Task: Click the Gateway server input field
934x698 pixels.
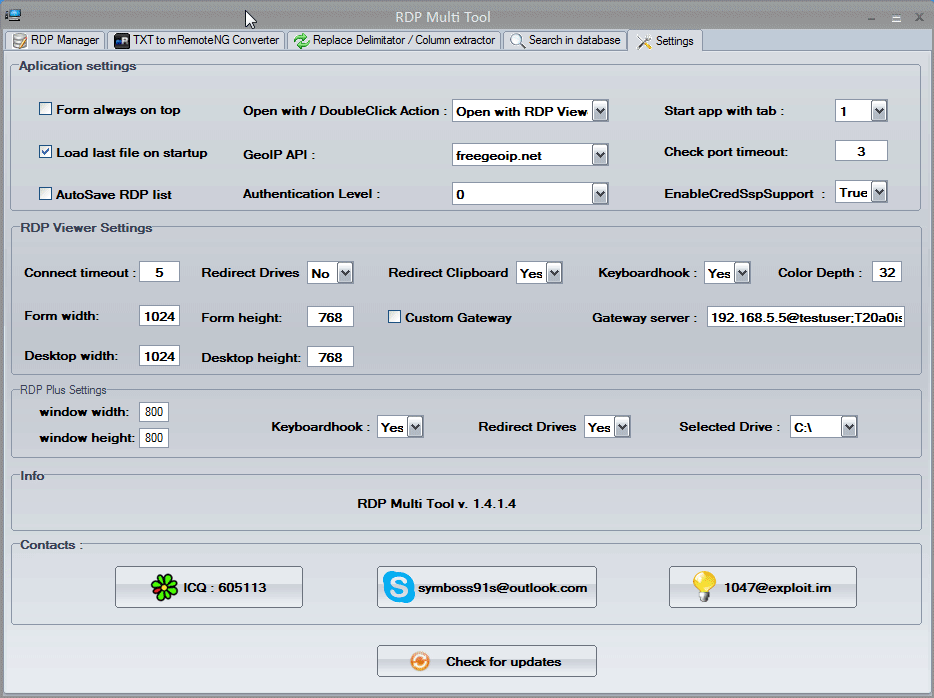Action: [805, 317]
